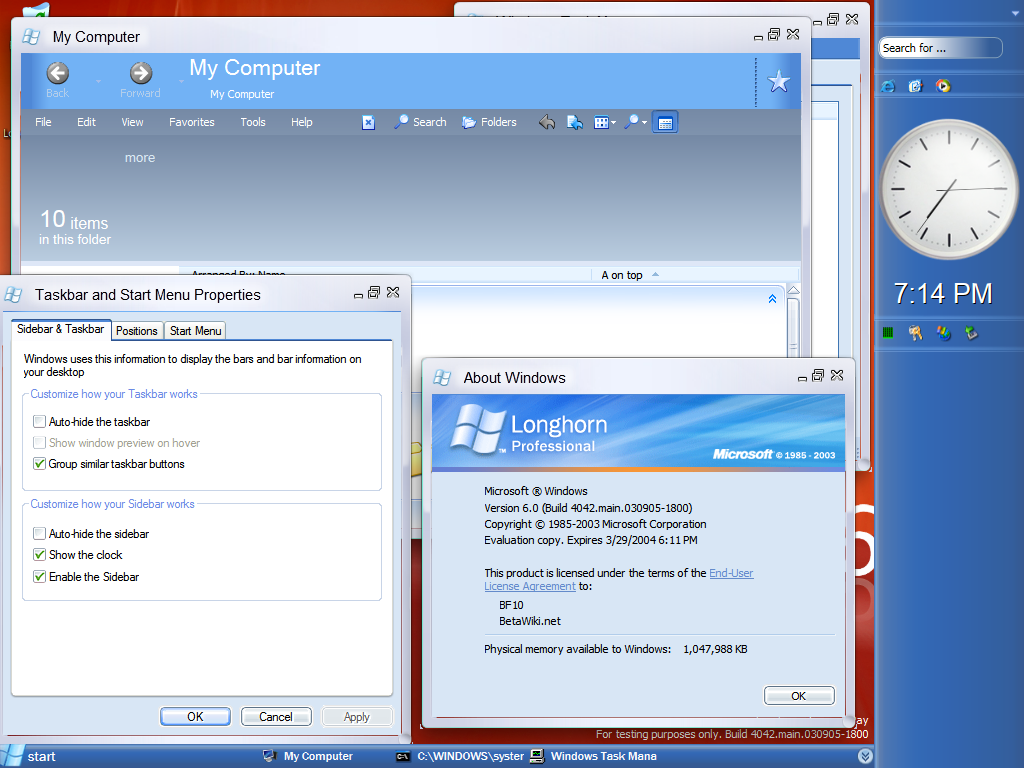The width and height of the screenshot is (1024, 768).
Task: Click the My Computer window title icon
Action: coord(31,37)
